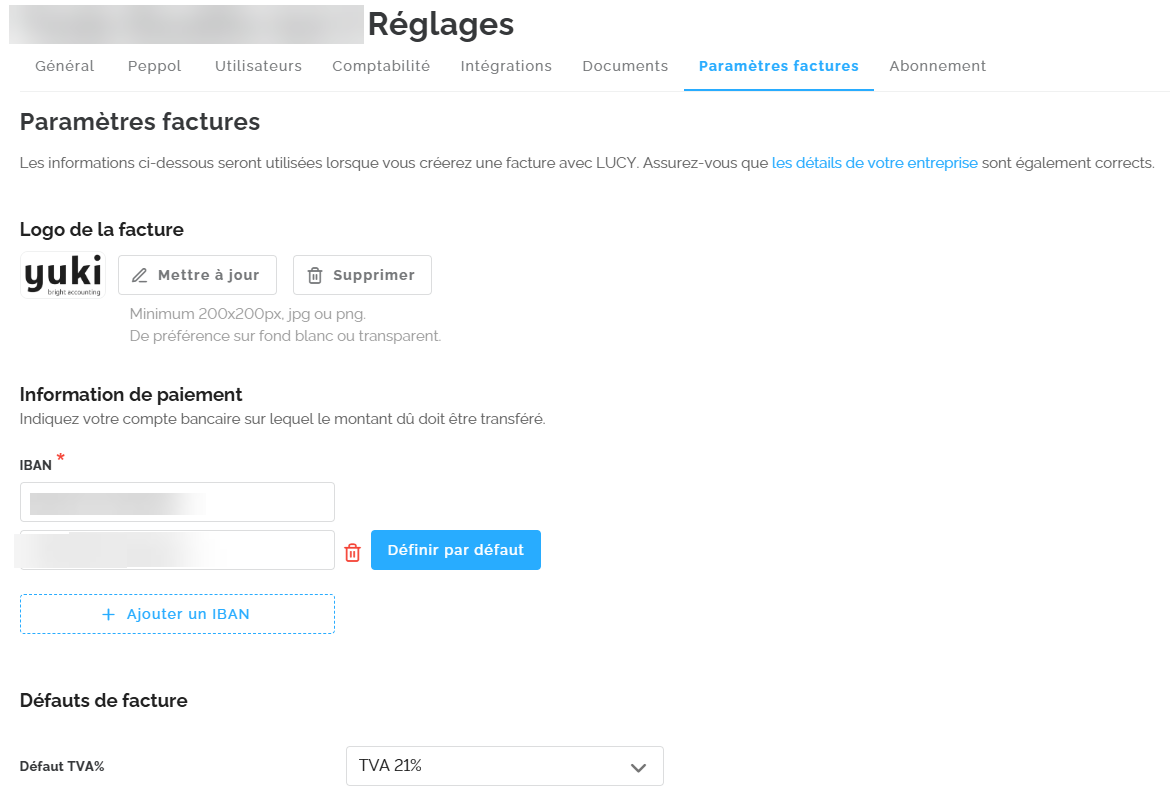Expand the Défaut TVA% dropdown chevron
Screen dimensions: 1170x800
point(638,767)
